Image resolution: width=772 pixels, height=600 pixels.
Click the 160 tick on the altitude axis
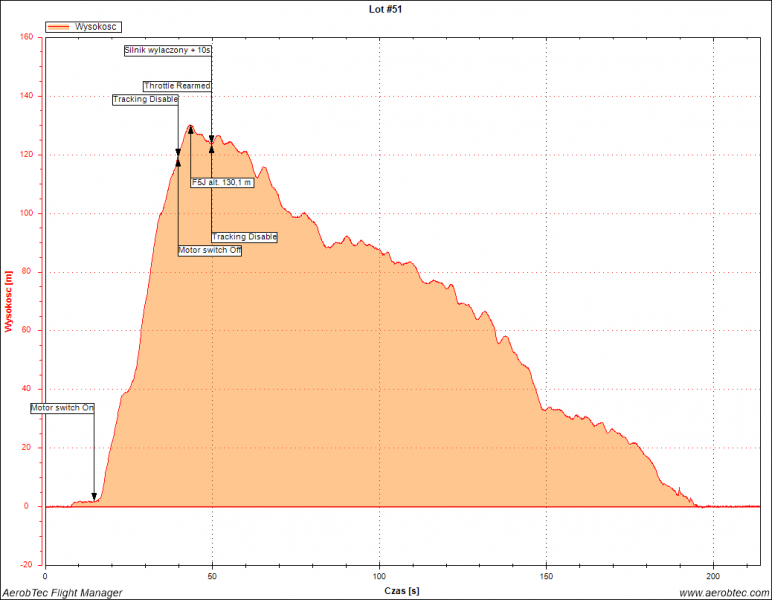(x=27, y=37)
